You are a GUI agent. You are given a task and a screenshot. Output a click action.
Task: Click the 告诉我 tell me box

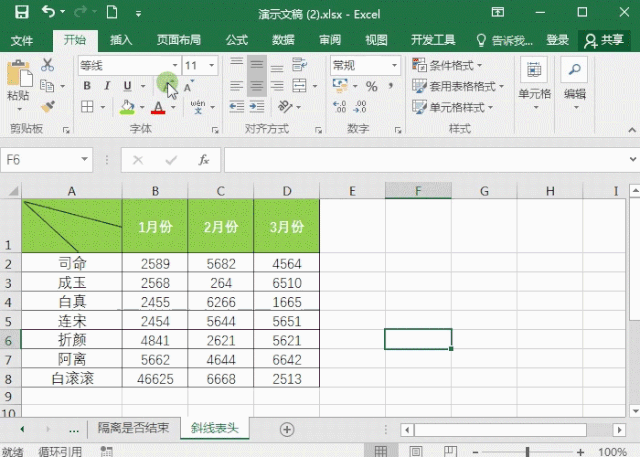[504, 40]
